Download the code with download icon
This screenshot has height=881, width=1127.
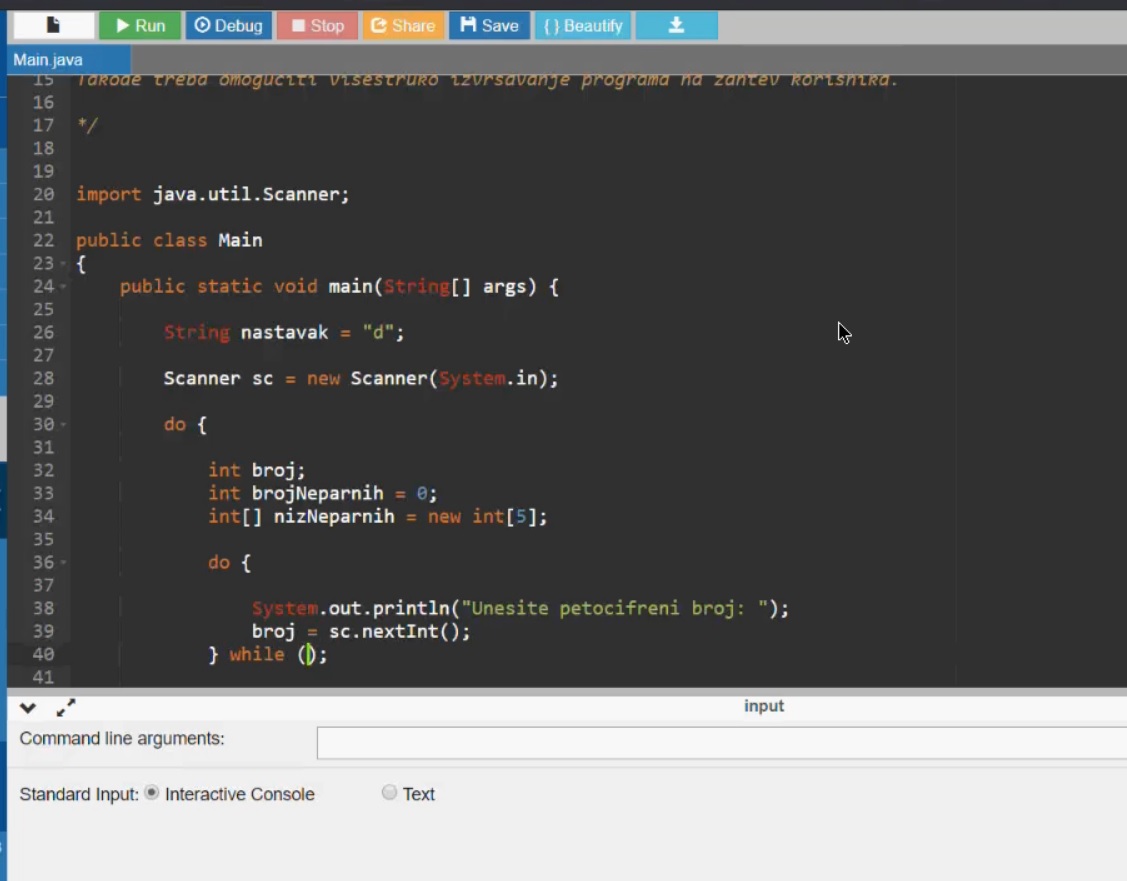click(x=676, y=26)
